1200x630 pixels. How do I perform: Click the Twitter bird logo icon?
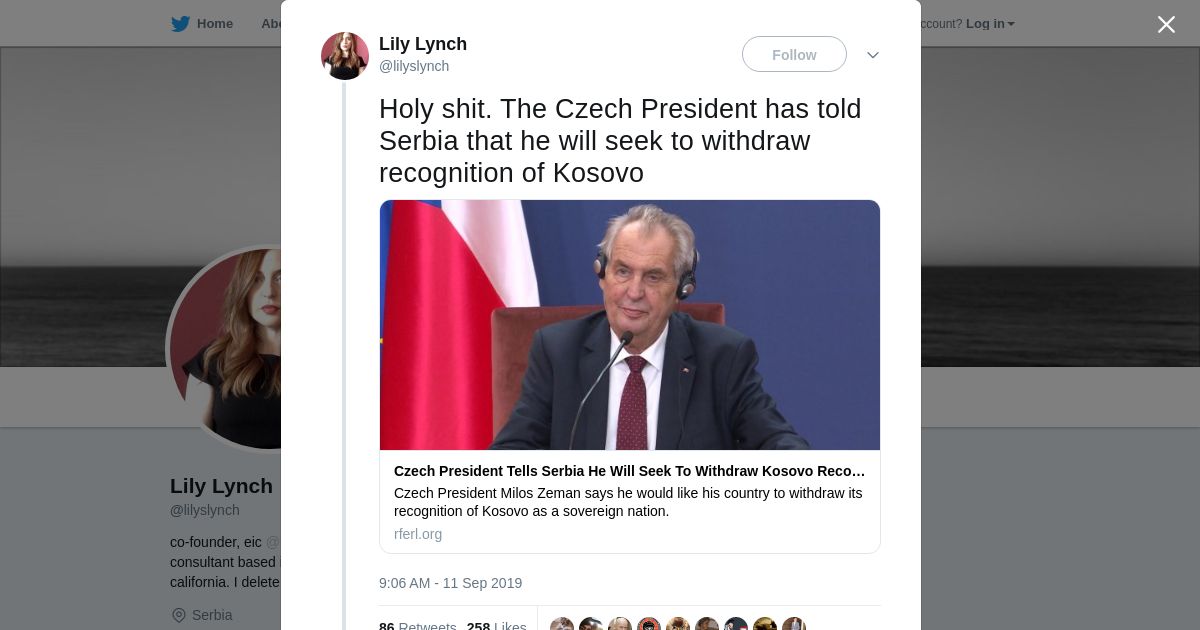pyautogui.click(x=180, y=24)
